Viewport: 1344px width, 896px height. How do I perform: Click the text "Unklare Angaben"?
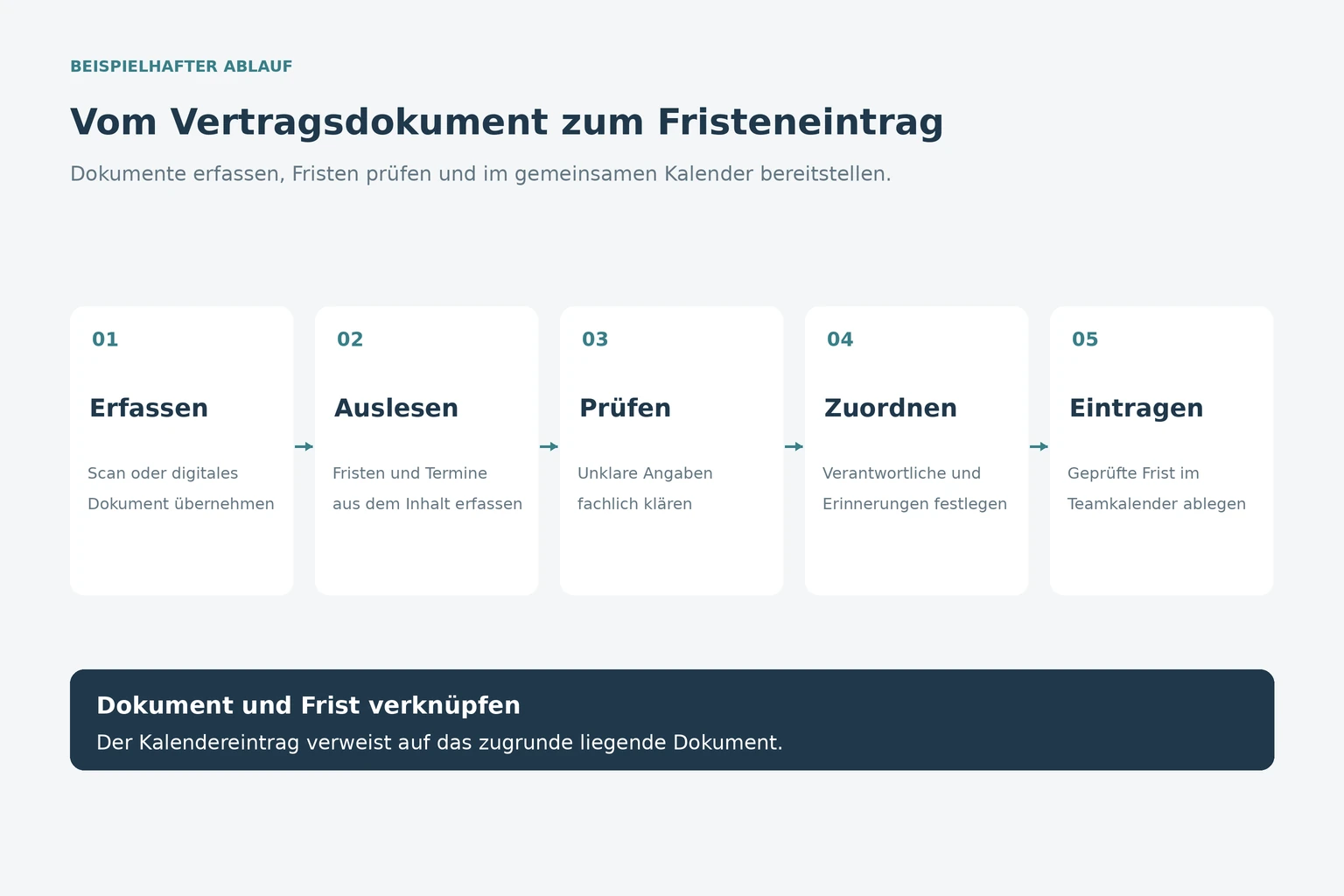(x=645, y=473)
